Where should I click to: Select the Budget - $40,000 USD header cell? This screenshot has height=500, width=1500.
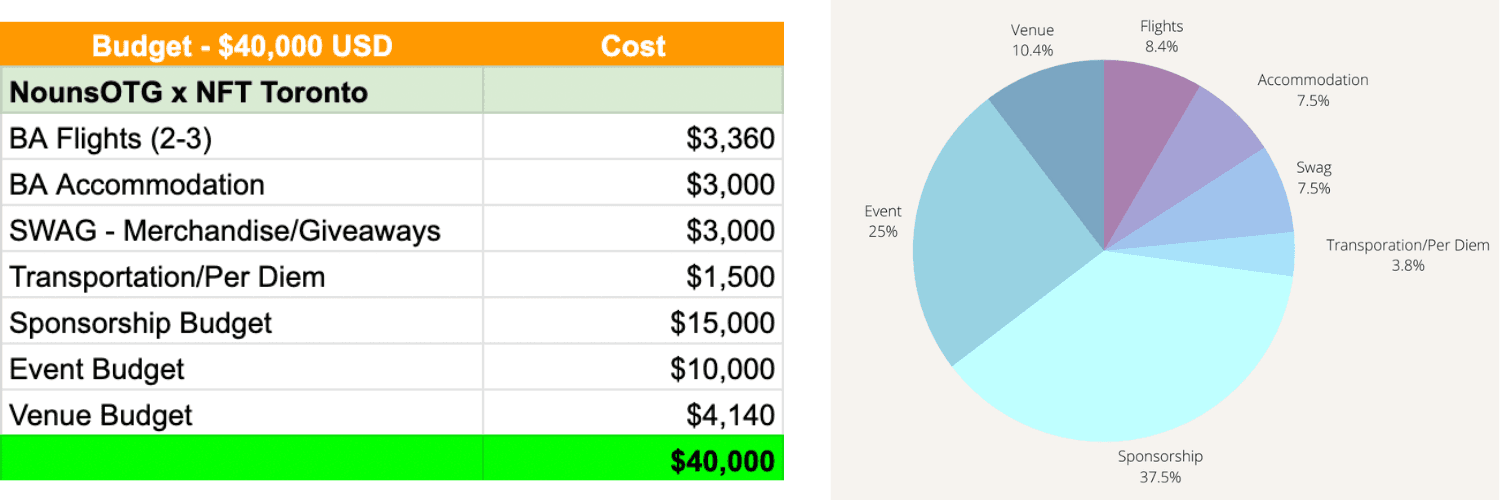point(242,45)
